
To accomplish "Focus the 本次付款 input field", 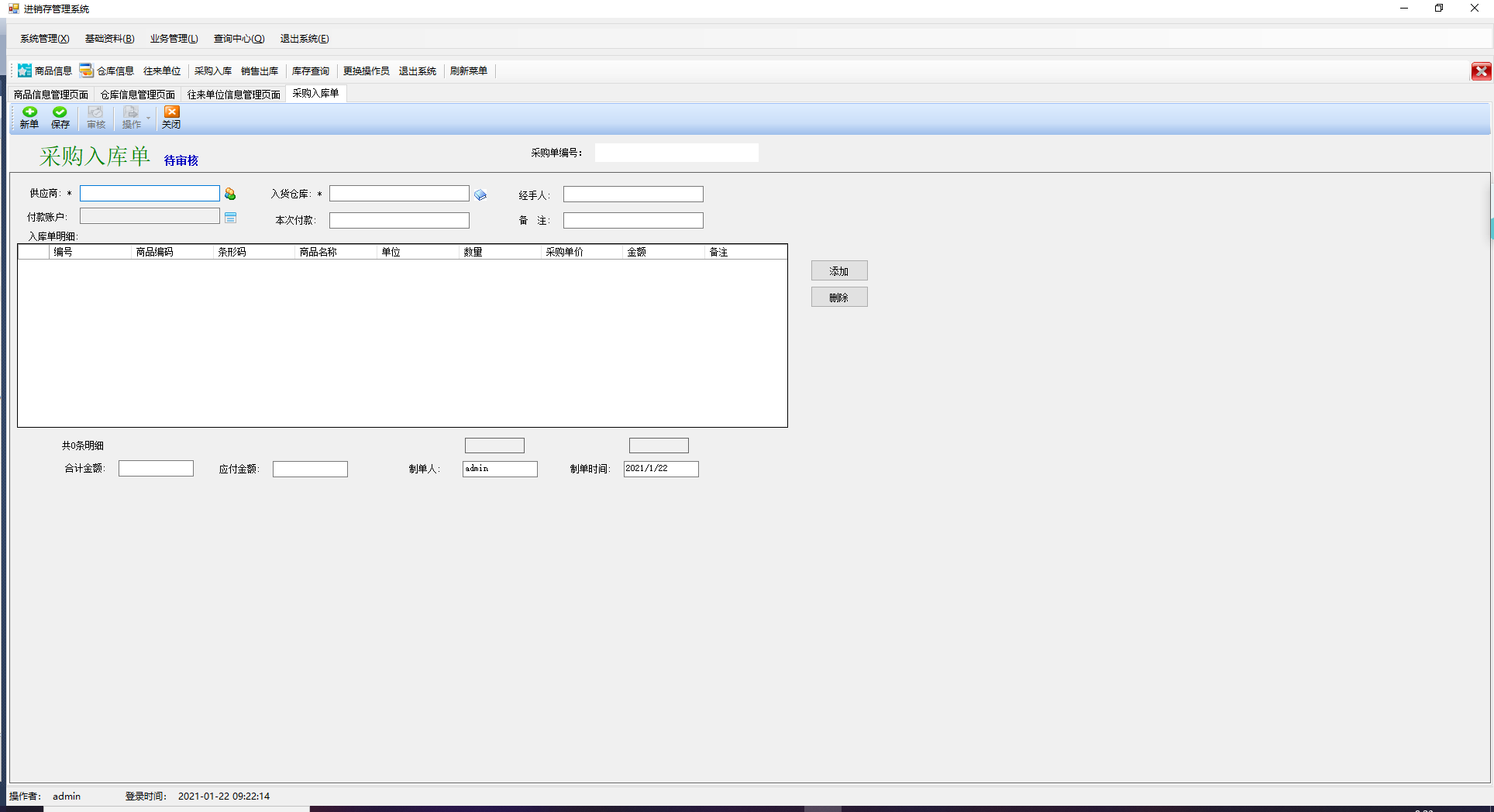I will click(399, 220).
